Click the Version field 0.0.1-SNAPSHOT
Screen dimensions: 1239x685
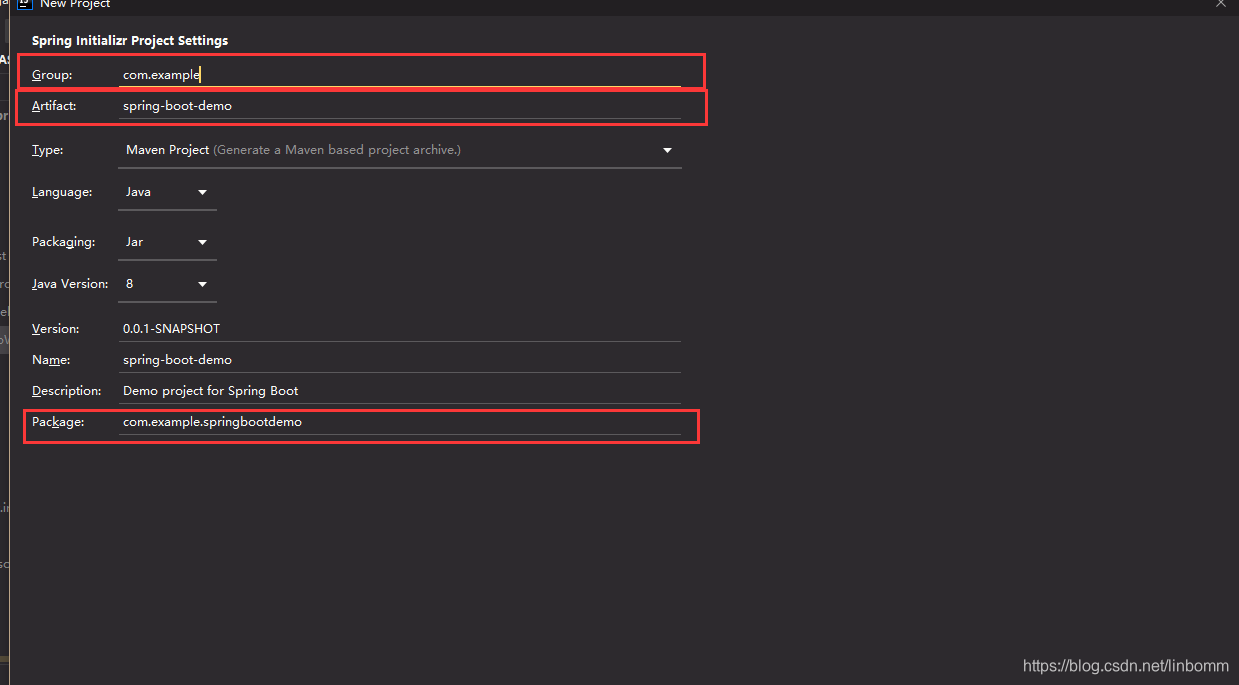[399, 328]
